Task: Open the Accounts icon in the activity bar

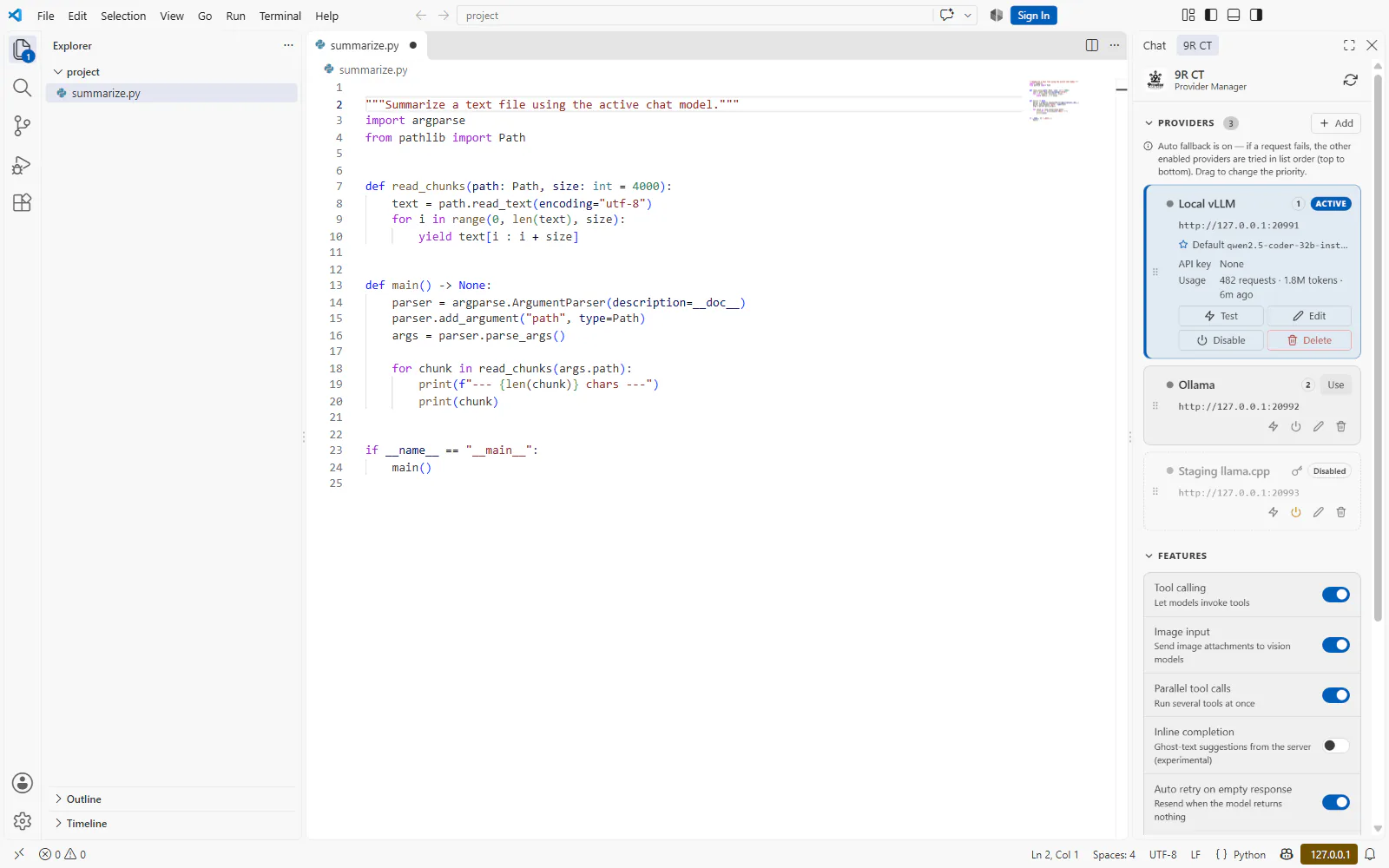Action: point(23,783)
